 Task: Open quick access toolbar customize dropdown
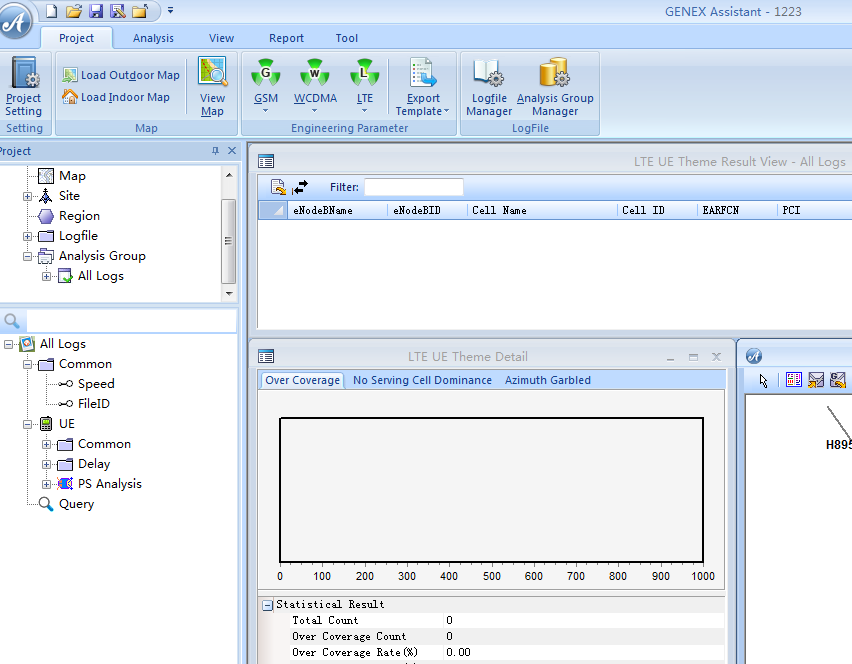pyautogui.click(x=170, y=10)
